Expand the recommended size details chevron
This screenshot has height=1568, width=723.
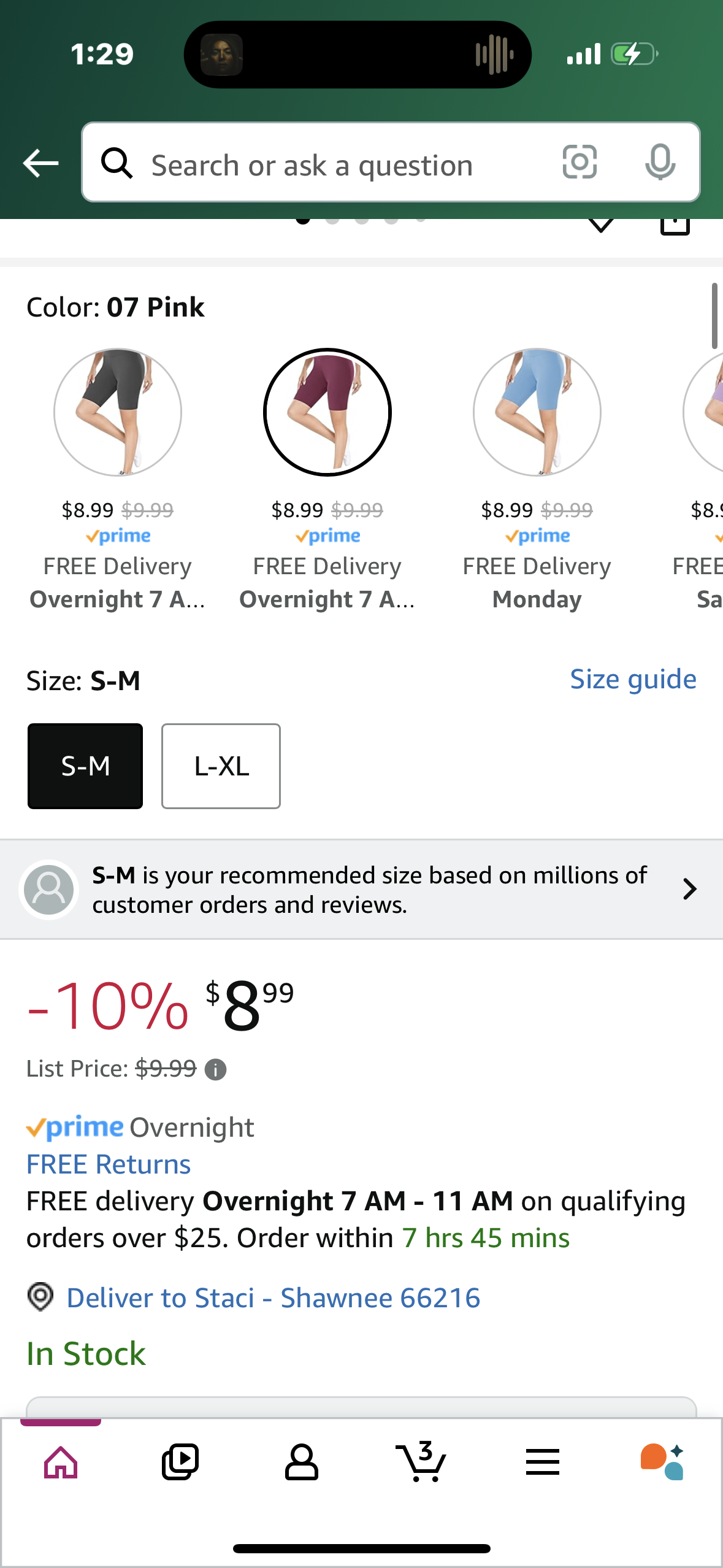pyautogui.click(x=689, y=889)
